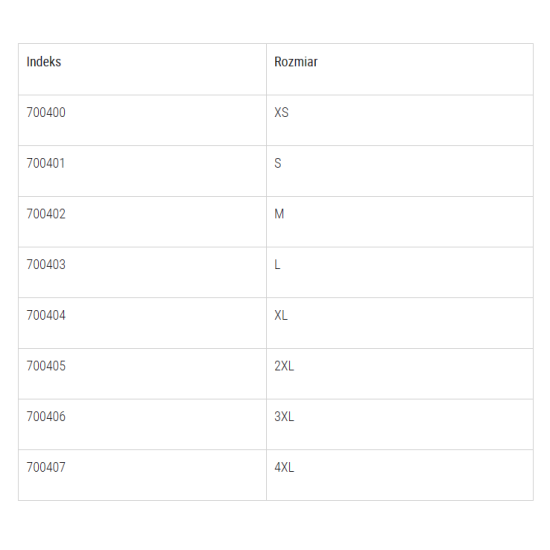Click the Indeks column header

pyautogui.click(x=142, y=69)
